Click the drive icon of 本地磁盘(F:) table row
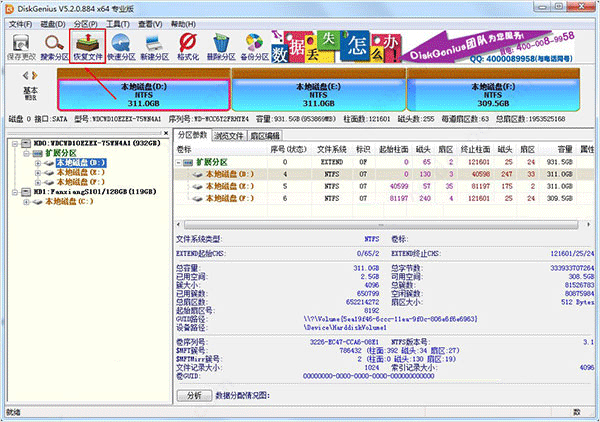The width and height of the screenshot is (600, 422). pos(197,199)
